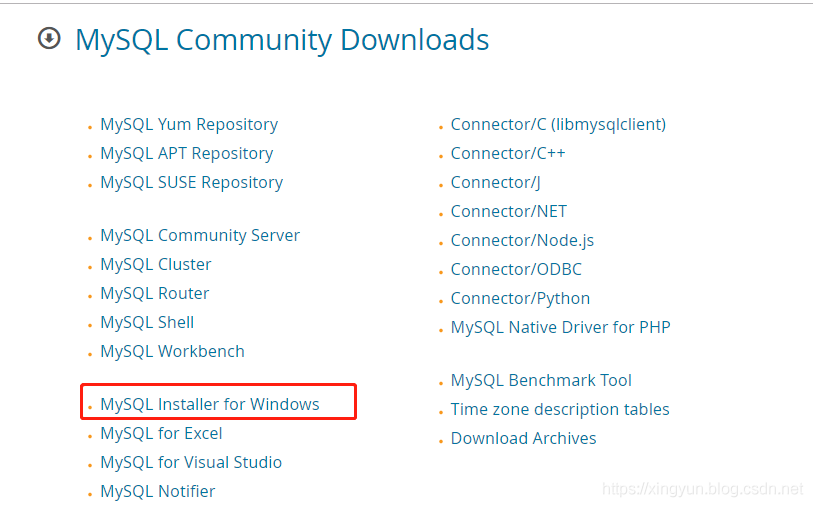Go to Connector/ODBC page
Screen dimensions: 813x507
516,270
